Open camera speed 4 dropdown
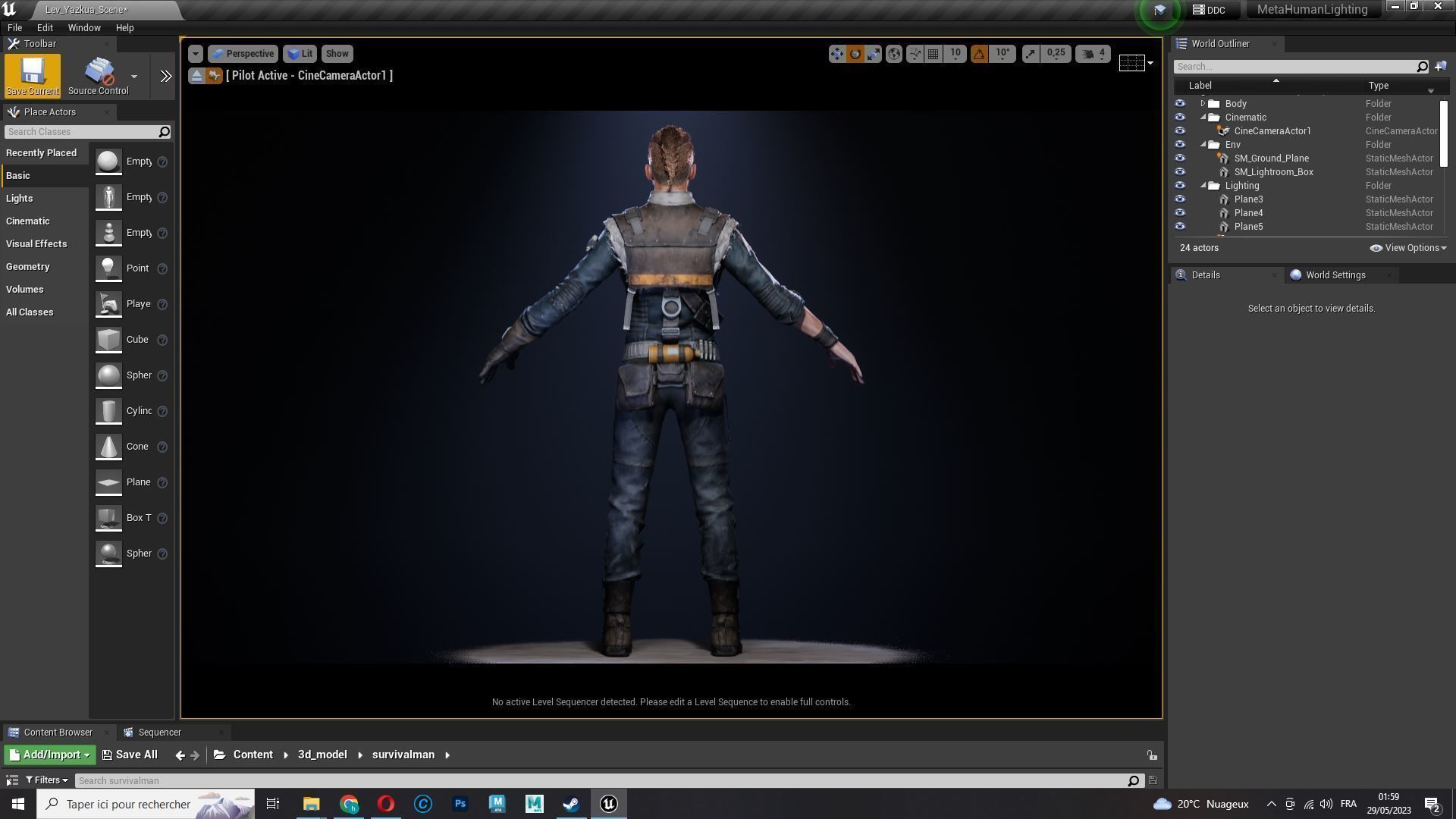Image resolution: width=1456 pixels, height=819 pixels. 1094,54
